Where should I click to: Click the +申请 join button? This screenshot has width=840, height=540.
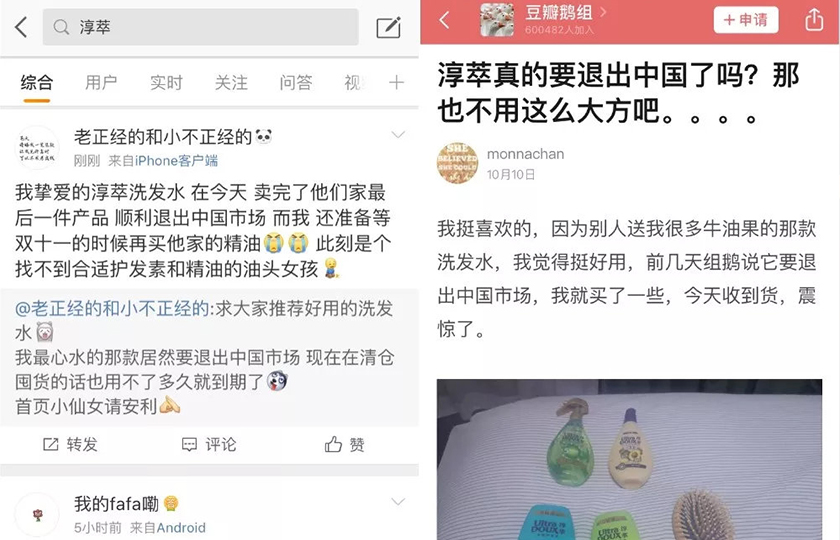pos(746,20)
